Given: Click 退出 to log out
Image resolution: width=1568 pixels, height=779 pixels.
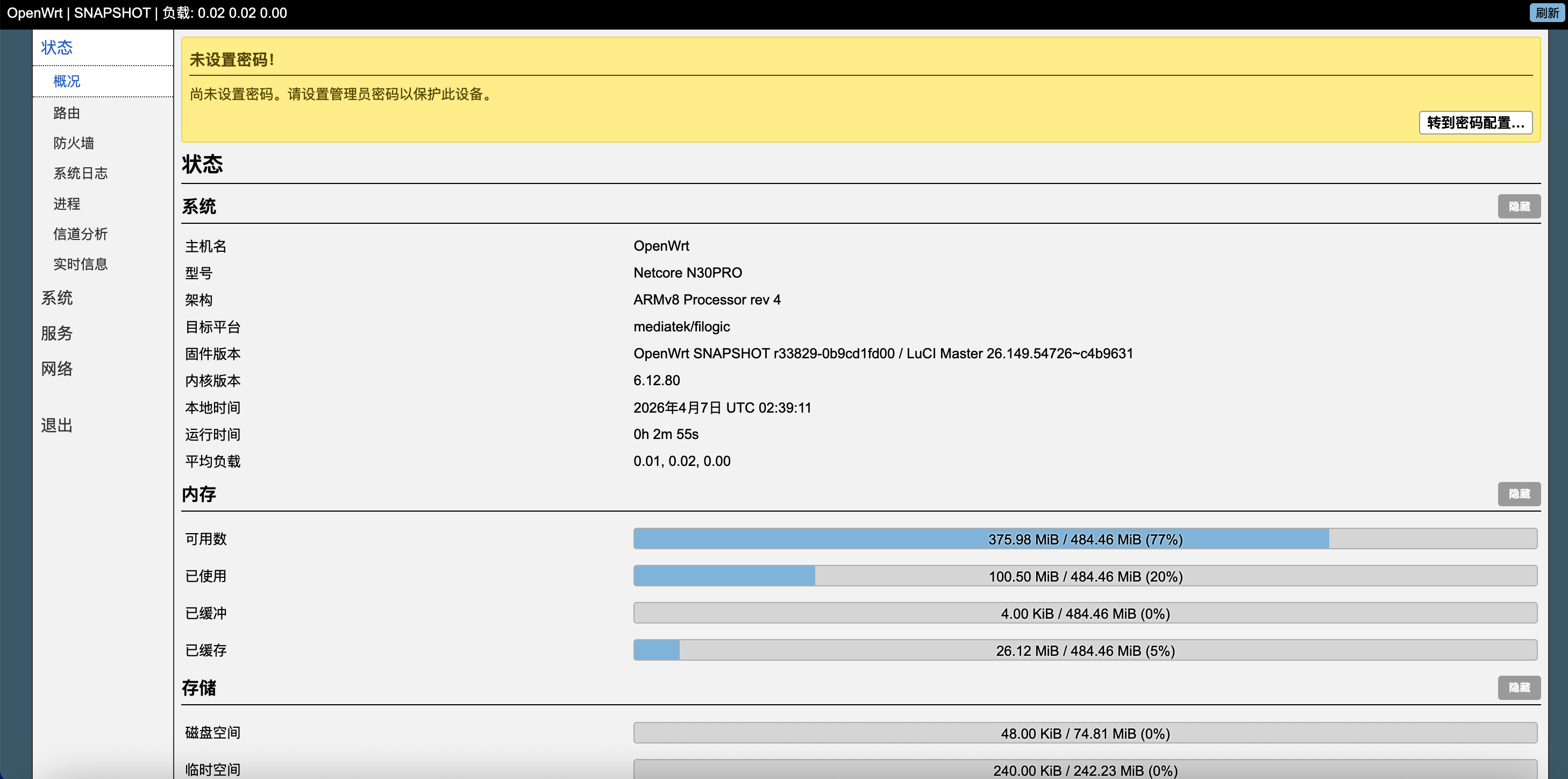Looking at the screenshot, I should [56, 425].
